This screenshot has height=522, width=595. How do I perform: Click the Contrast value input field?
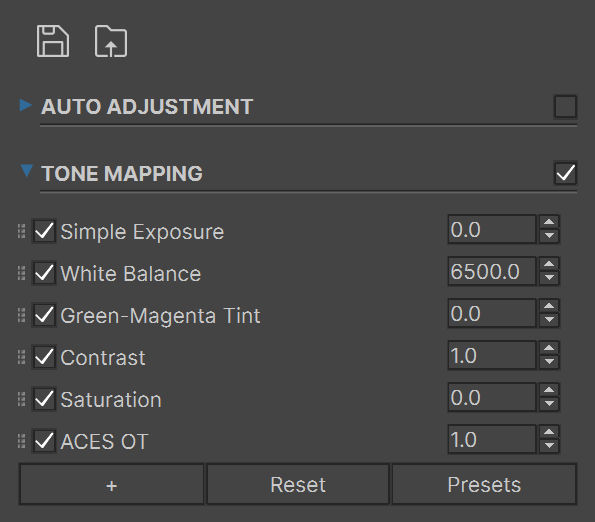492,355
